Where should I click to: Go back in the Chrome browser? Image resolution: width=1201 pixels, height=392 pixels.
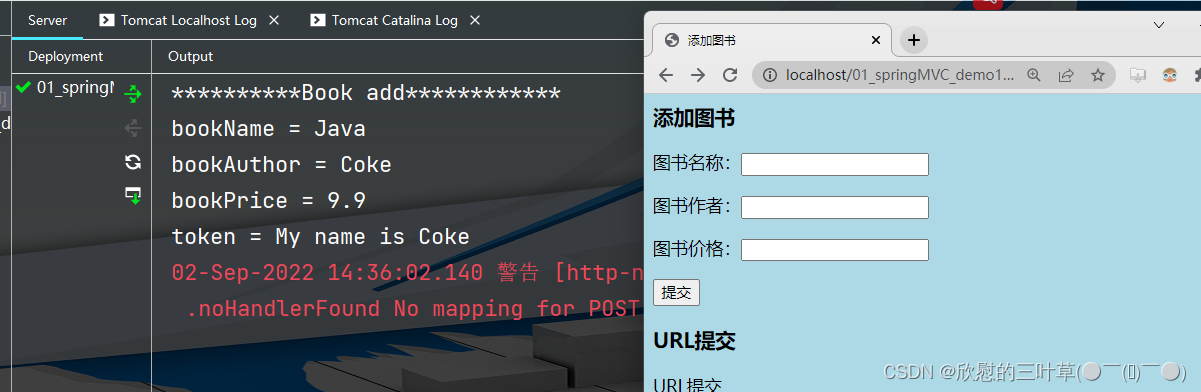point(666,75)
